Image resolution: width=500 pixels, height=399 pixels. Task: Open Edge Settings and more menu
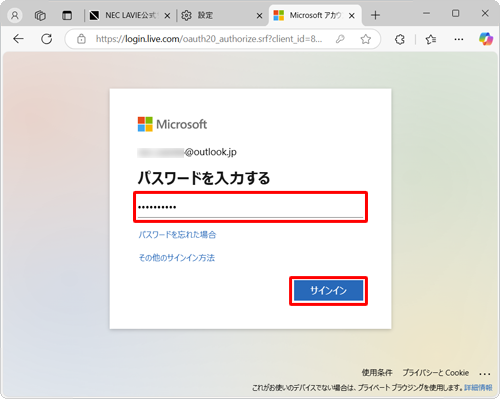459,39
